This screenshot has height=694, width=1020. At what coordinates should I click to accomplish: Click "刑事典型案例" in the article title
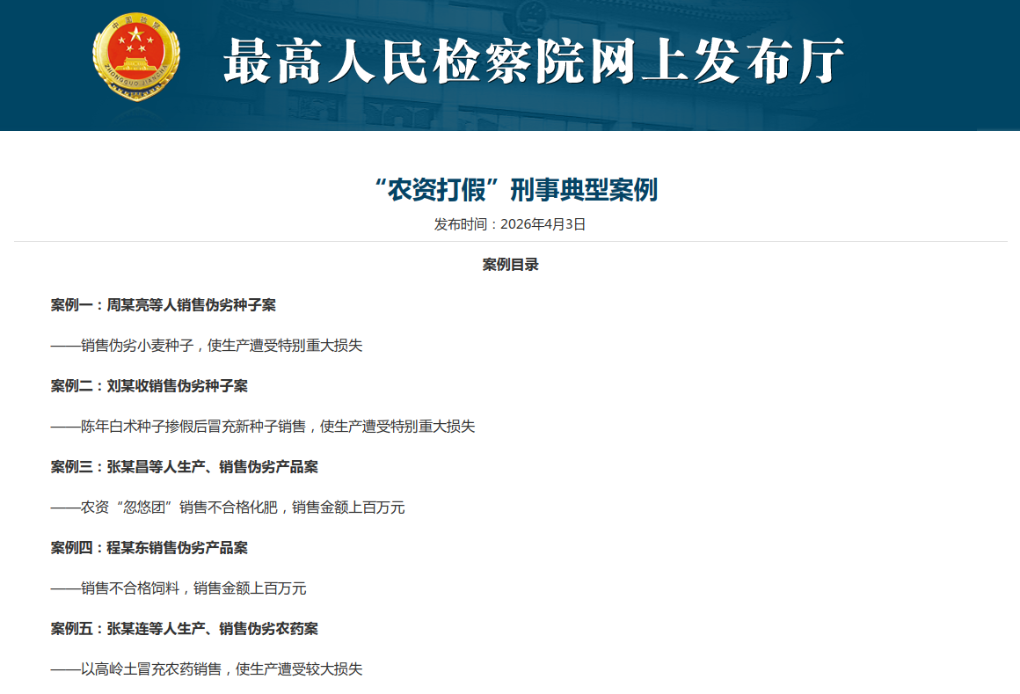click(584, 189)
